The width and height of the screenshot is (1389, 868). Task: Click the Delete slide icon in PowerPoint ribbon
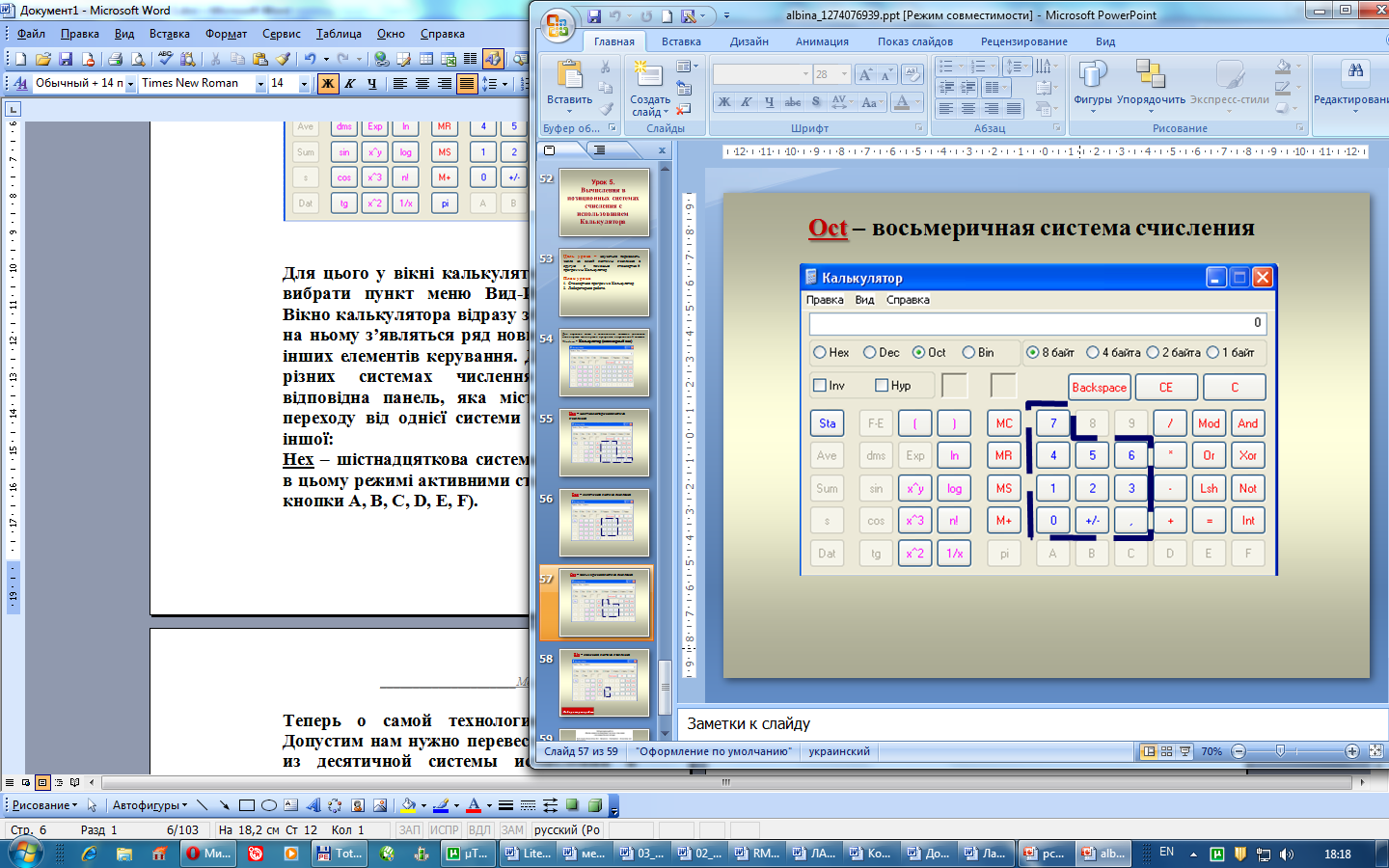[x=684, y=108]
